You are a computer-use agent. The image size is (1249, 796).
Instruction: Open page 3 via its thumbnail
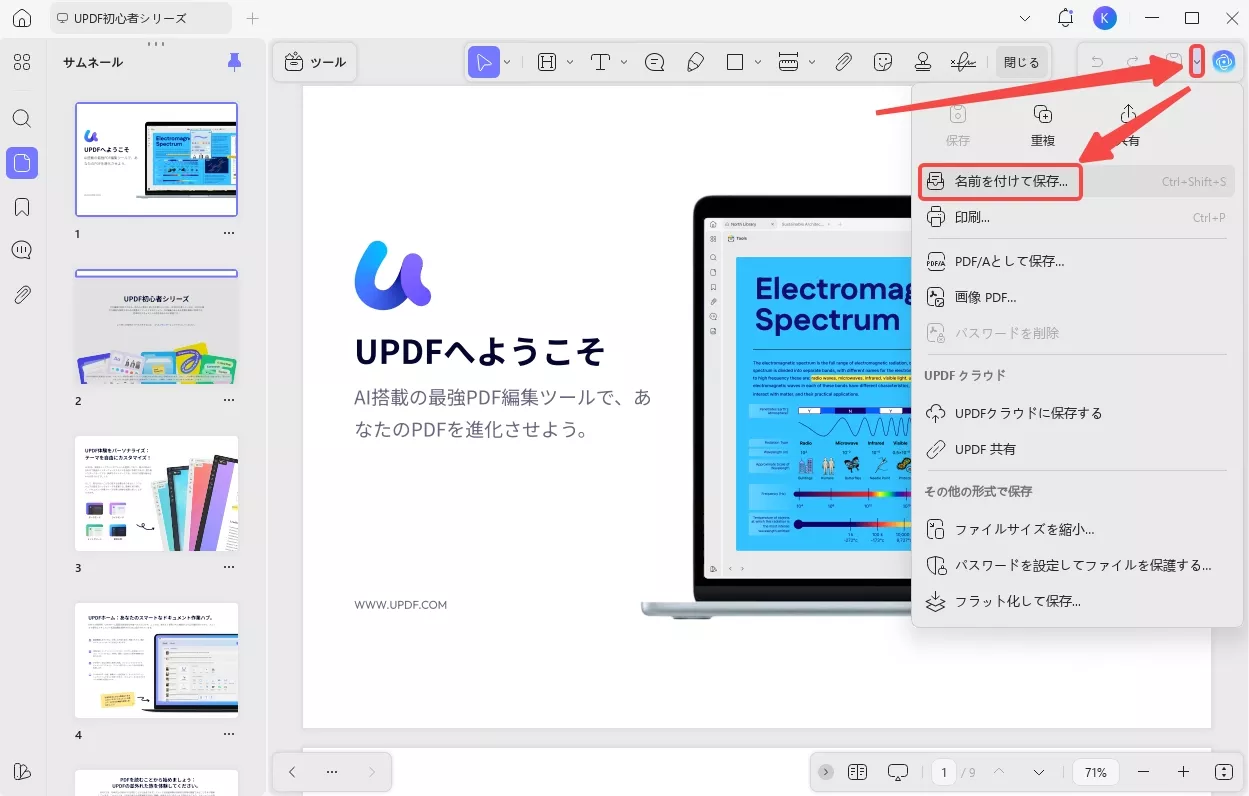point(156,494)
